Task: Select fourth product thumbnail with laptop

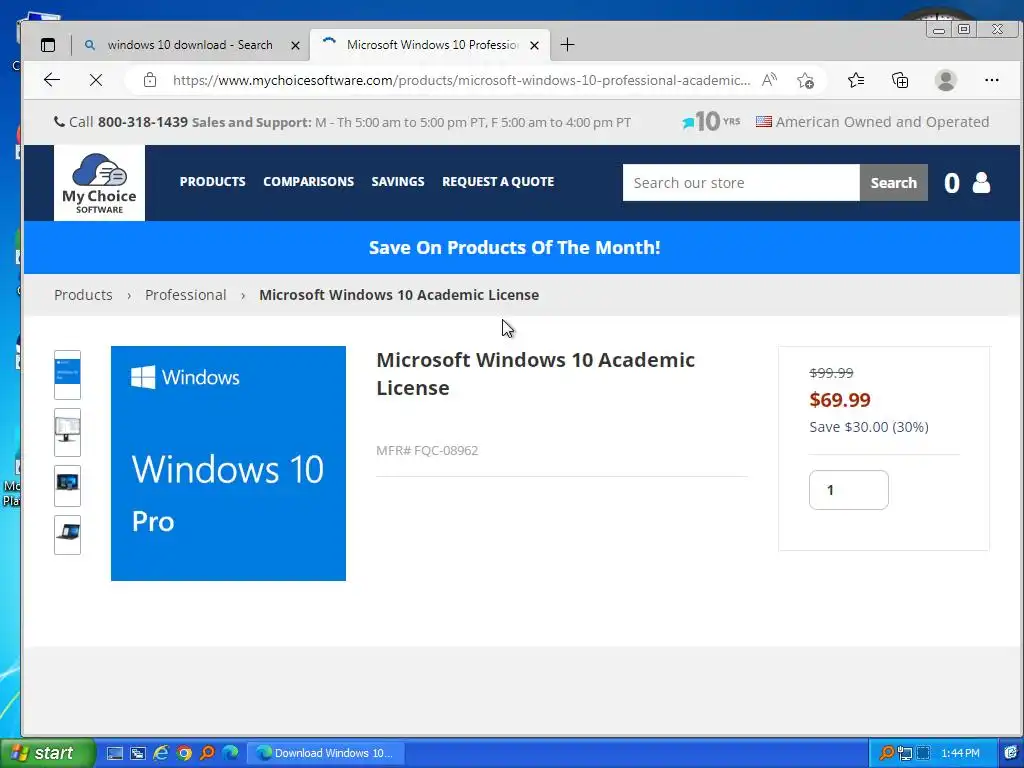Action: coord(67,534)
